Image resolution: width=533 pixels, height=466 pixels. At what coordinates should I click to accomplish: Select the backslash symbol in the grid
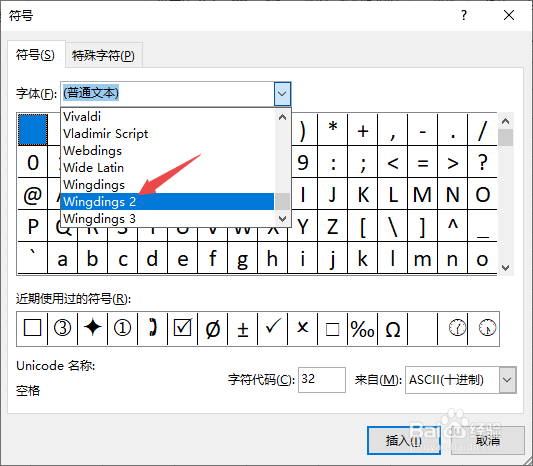(393, 226)
